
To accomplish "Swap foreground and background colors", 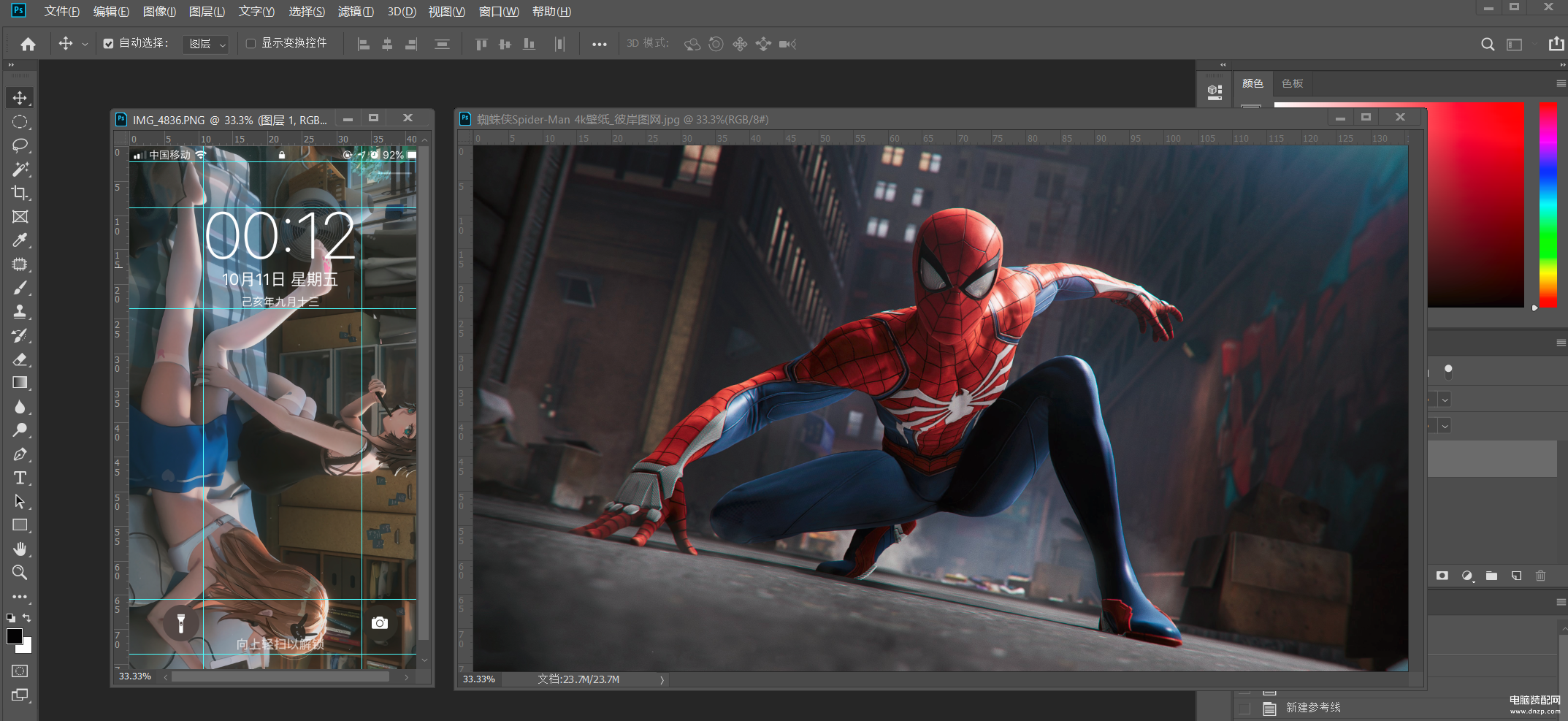I will (x=27, y=618).
